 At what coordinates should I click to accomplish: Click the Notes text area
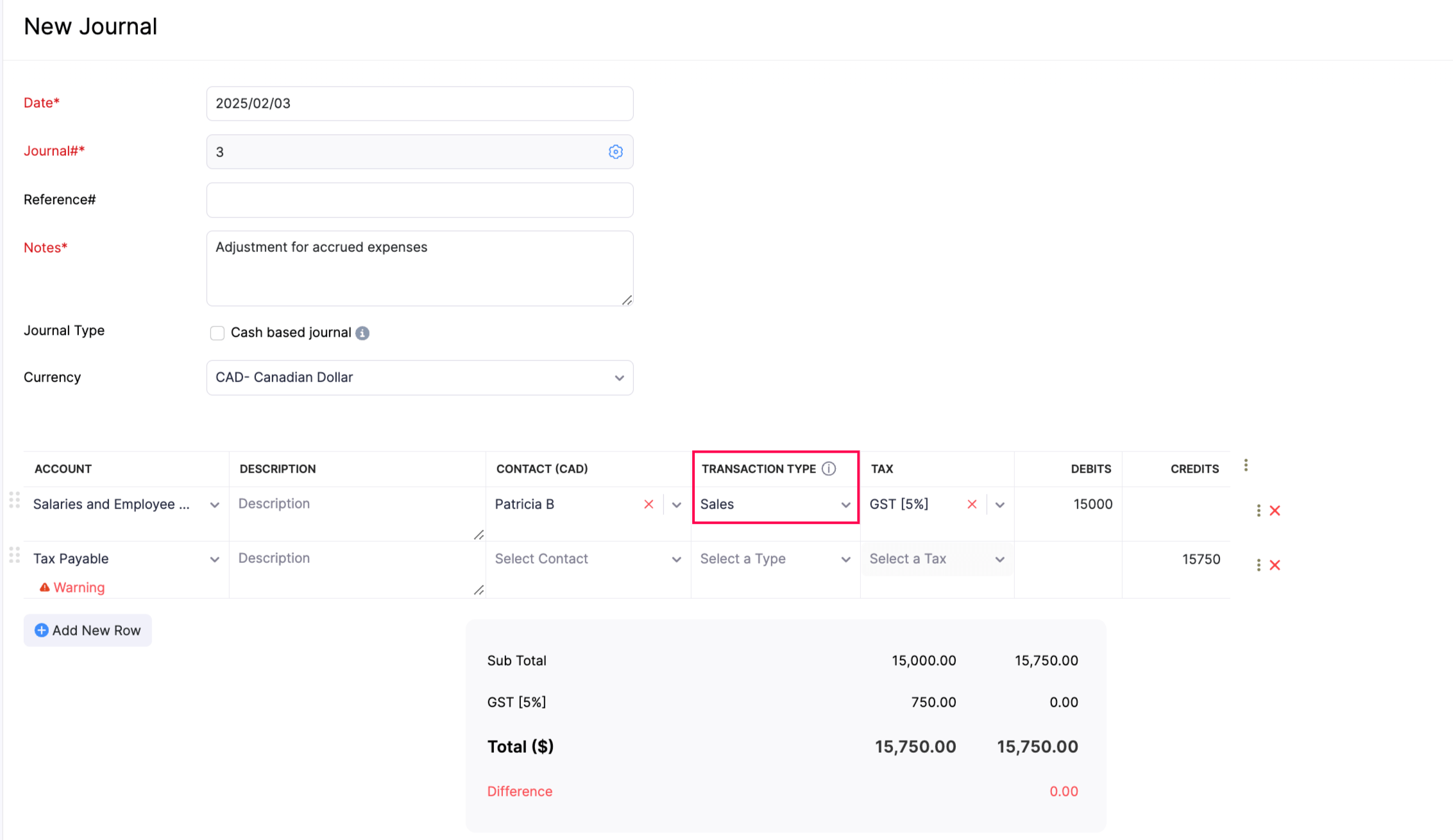click(420, 268)
